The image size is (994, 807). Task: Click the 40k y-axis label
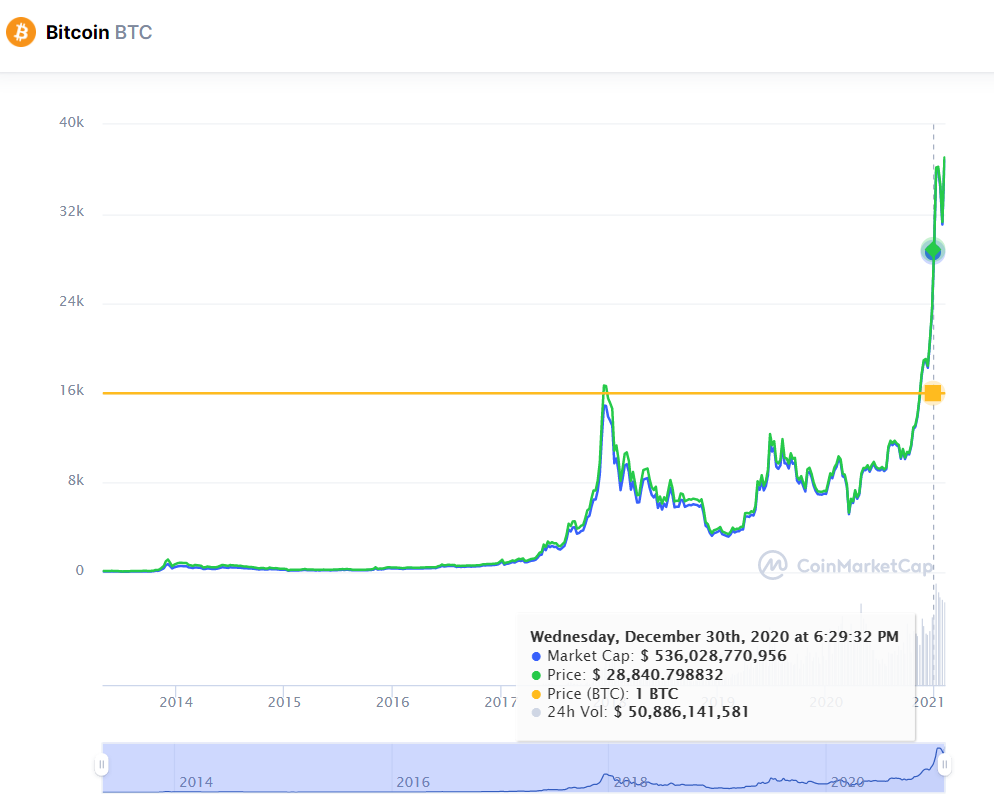72,122
